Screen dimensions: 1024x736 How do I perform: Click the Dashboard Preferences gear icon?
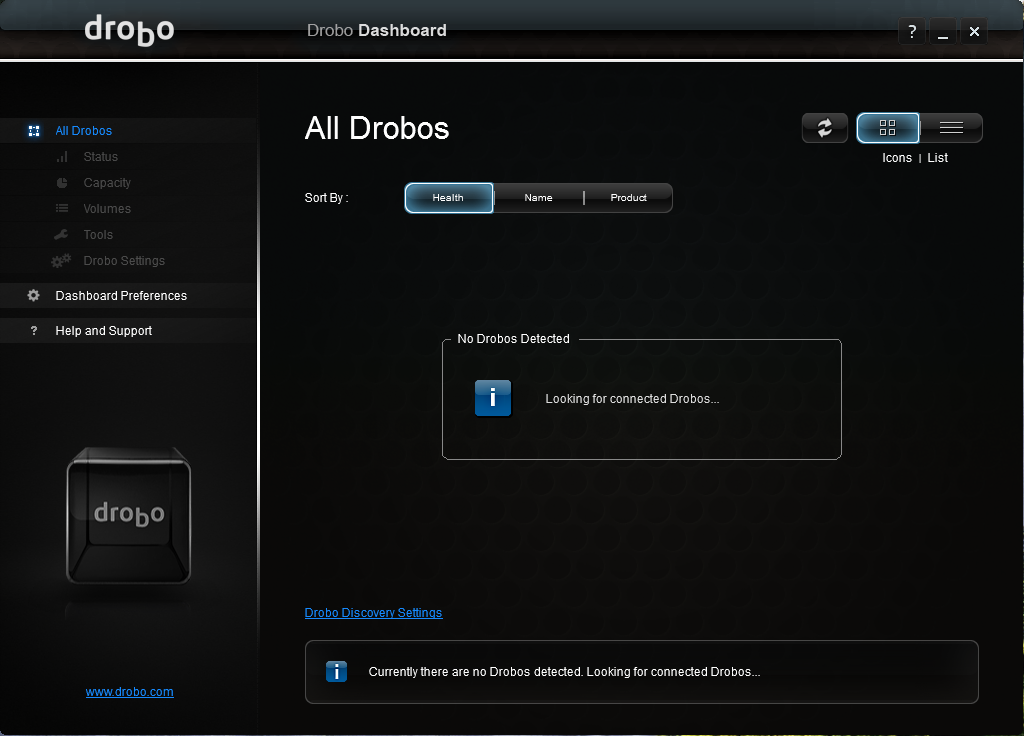pyautogui.click(x=34, y=296)
